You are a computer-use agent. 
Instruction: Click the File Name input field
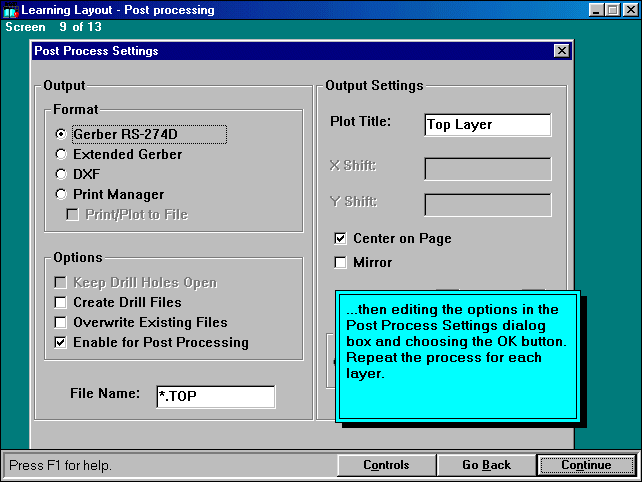coord(215,397)
